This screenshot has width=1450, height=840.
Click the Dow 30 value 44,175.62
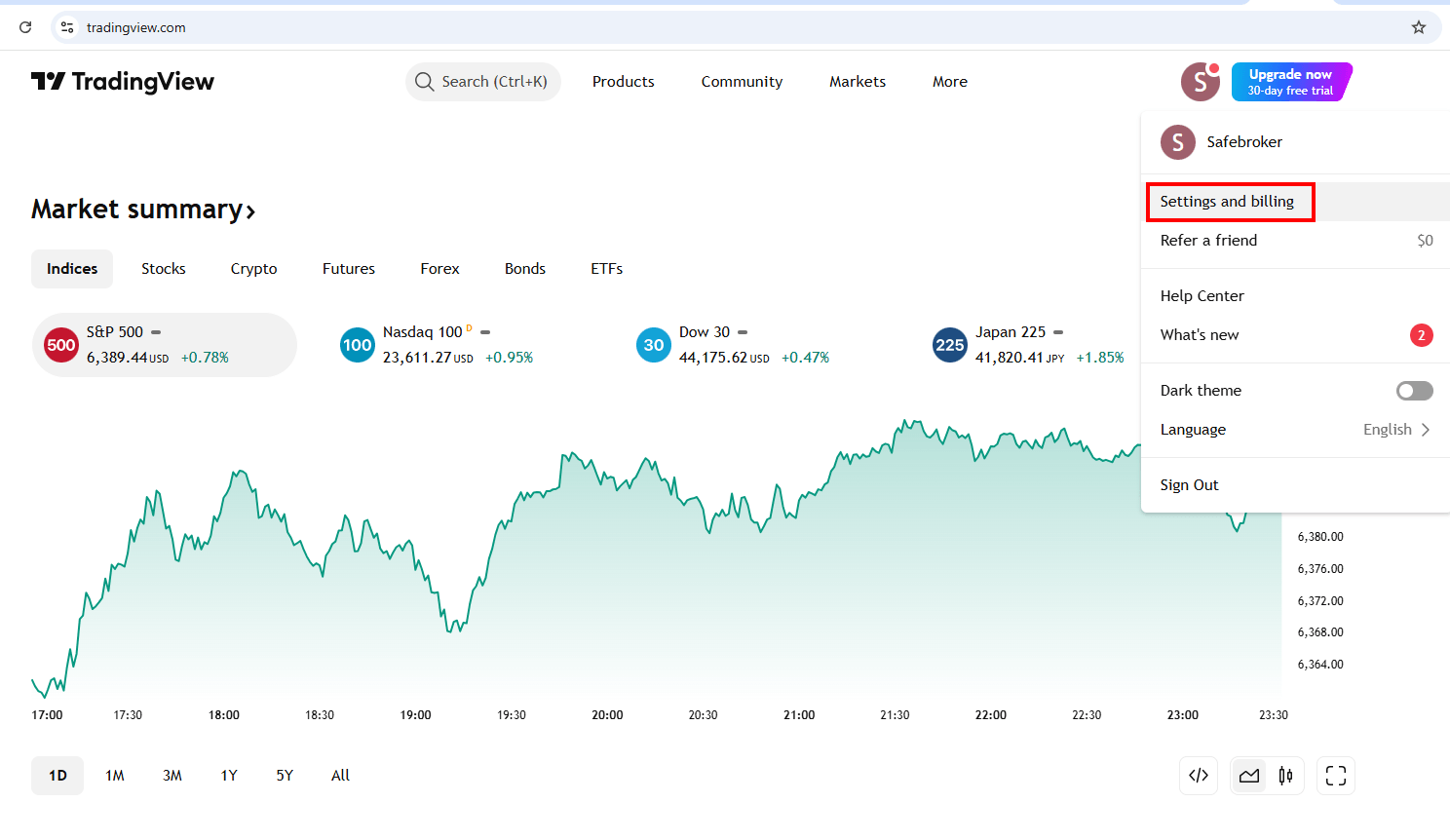pos(713,358)
